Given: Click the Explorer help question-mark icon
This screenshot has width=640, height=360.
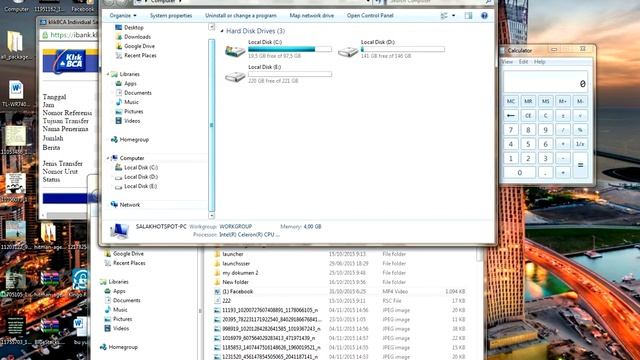Looking at the screenshot, I should (484, 16).
